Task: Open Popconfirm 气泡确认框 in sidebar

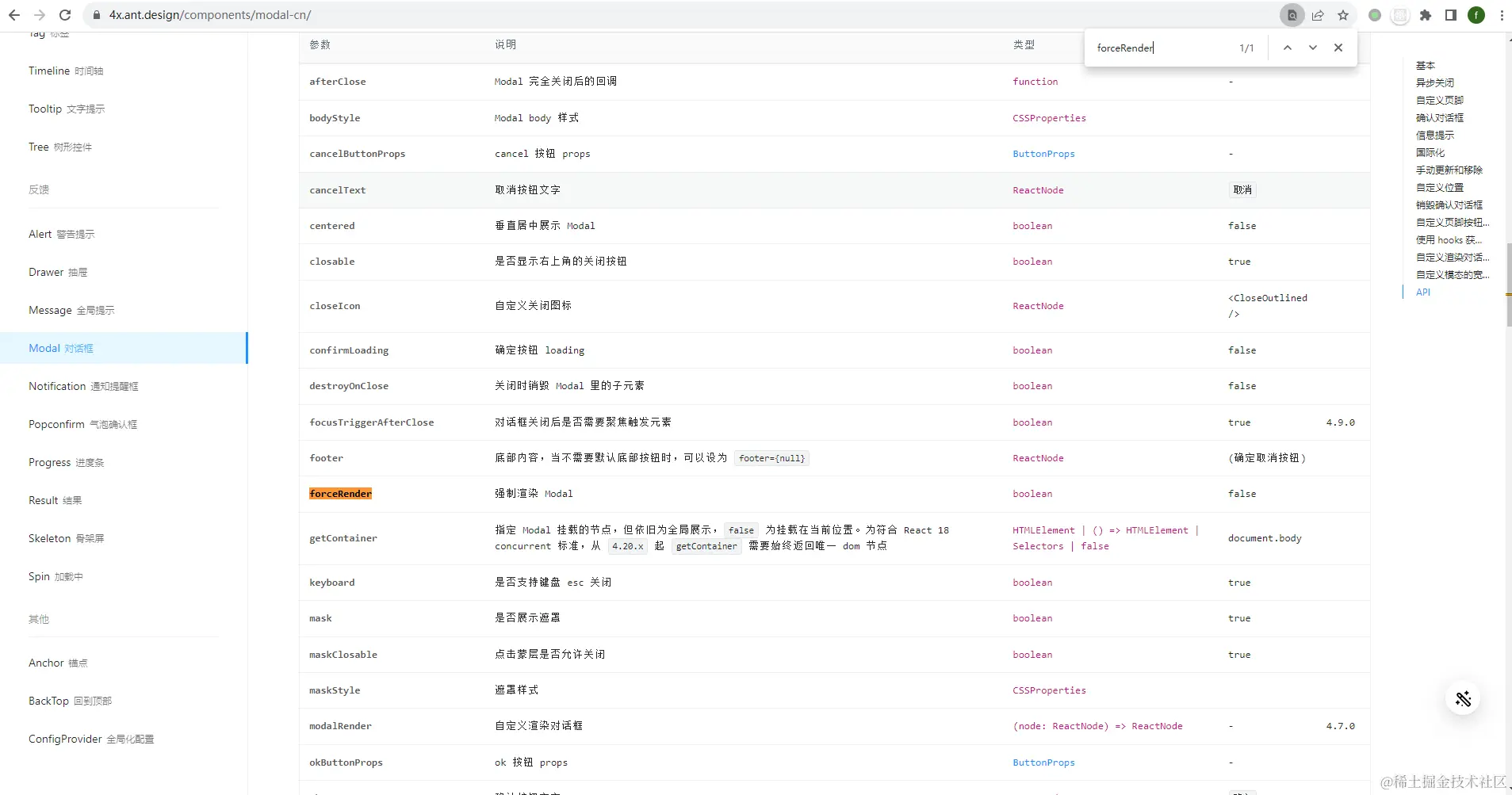Action: 82,424
